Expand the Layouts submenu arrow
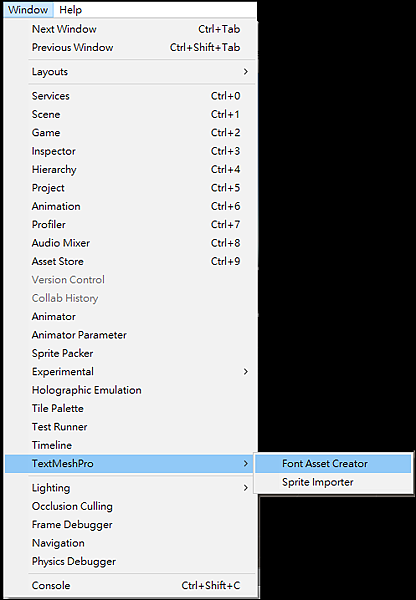This screenshot has height=600, width=416. tap(246, 72)
